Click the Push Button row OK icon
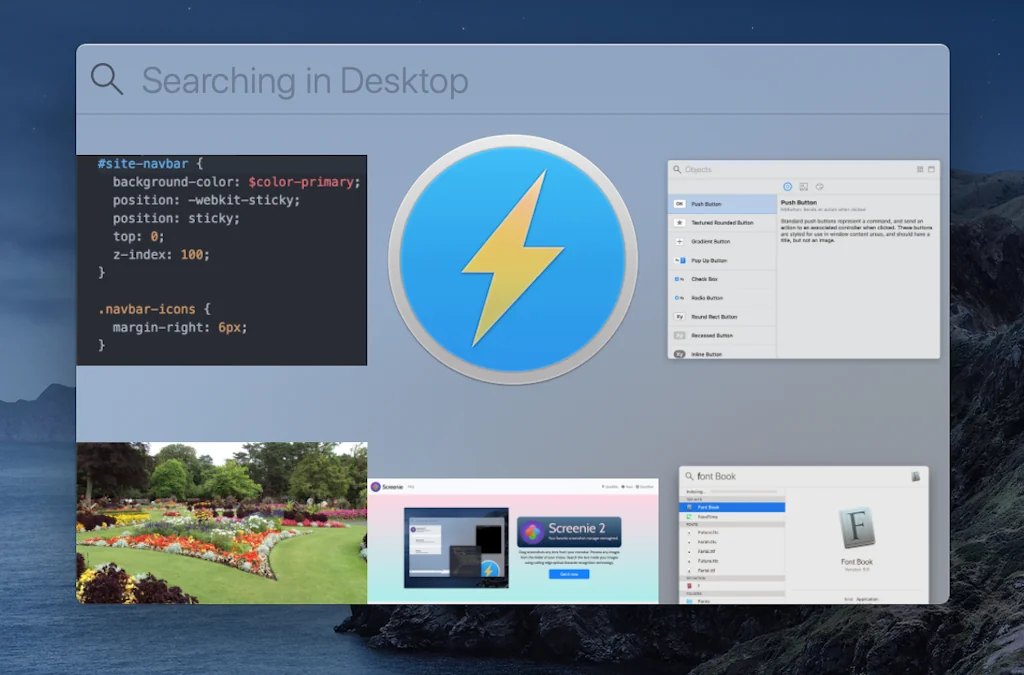This screenshot has height=675, width=1024. (679, 204)
